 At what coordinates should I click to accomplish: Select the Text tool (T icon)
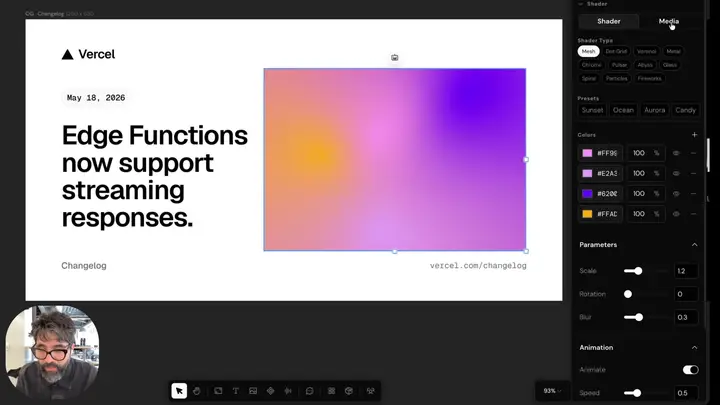236,391
